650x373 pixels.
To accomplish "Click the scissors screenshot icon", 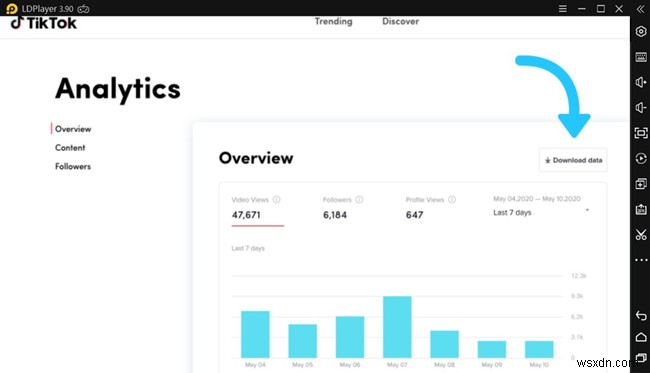I will tap(641, 235).
